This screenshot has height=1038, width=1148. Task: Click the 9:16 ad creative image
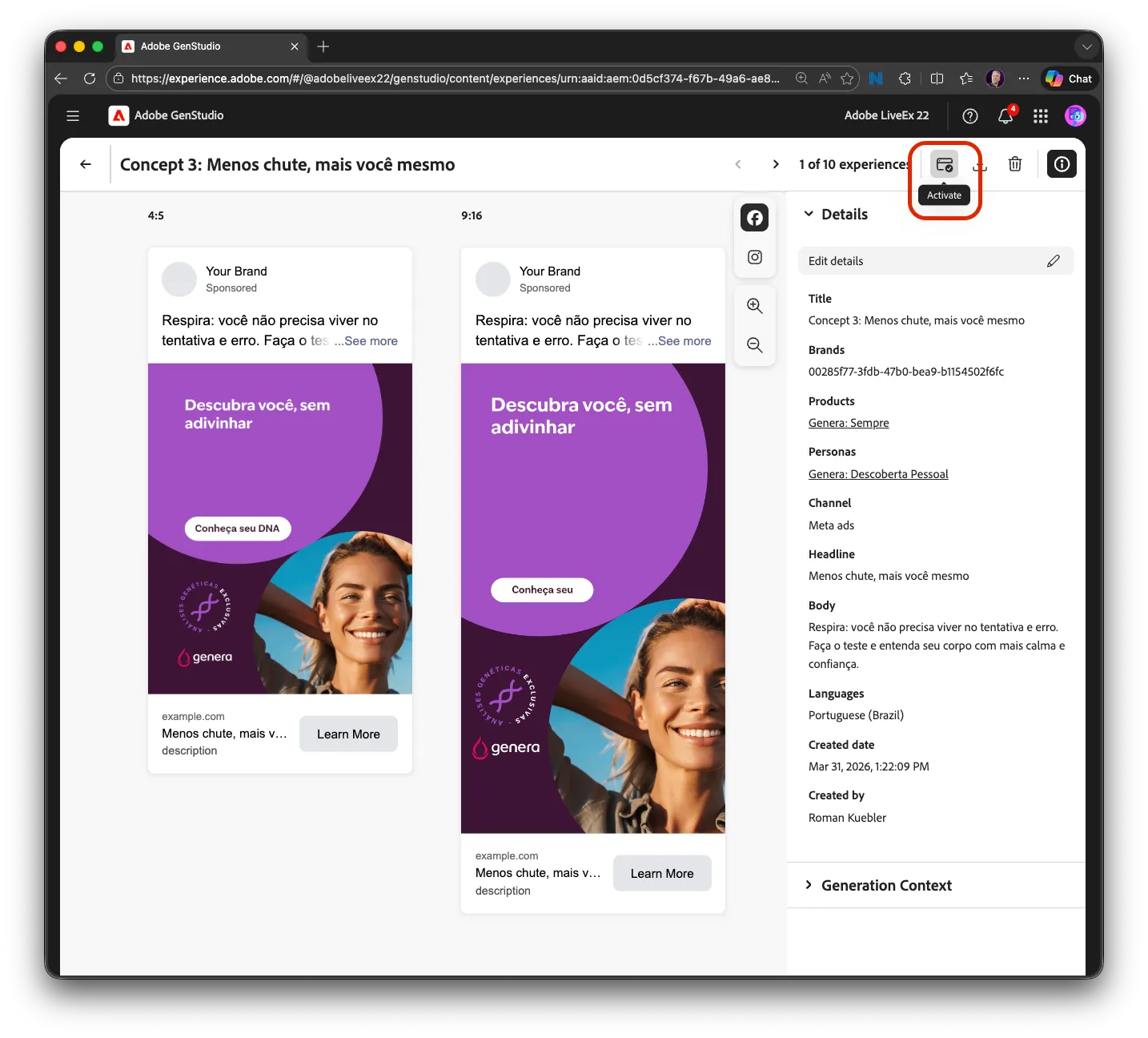[x=593, y=598]
